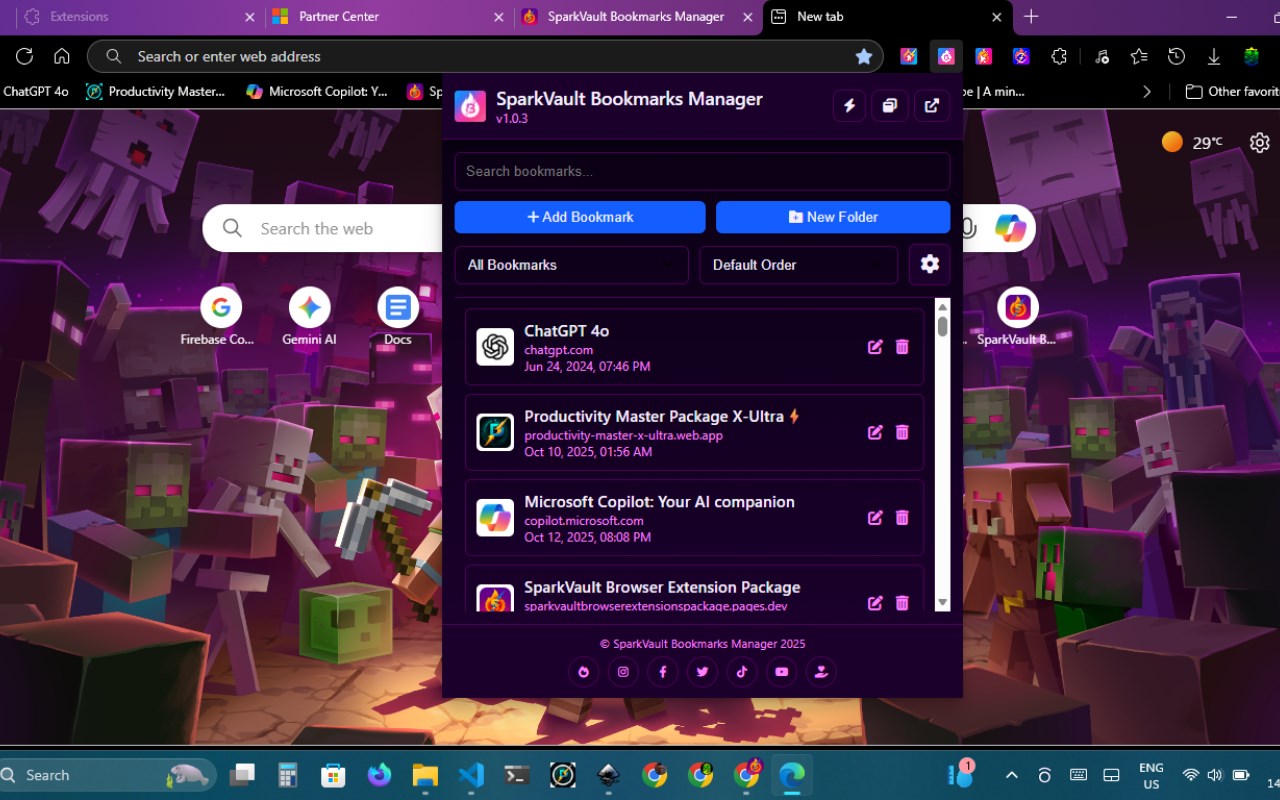1280x800 pixels.
Task: Open the browser profile avatar
Action: click(1251, 57)
